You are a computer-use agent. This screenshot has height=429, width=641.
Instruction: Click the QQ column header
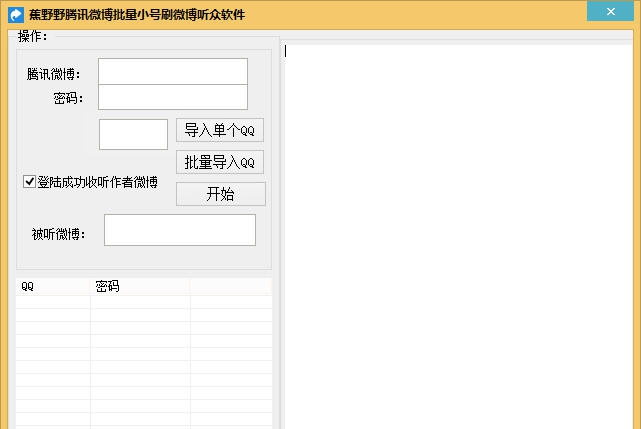53,286
